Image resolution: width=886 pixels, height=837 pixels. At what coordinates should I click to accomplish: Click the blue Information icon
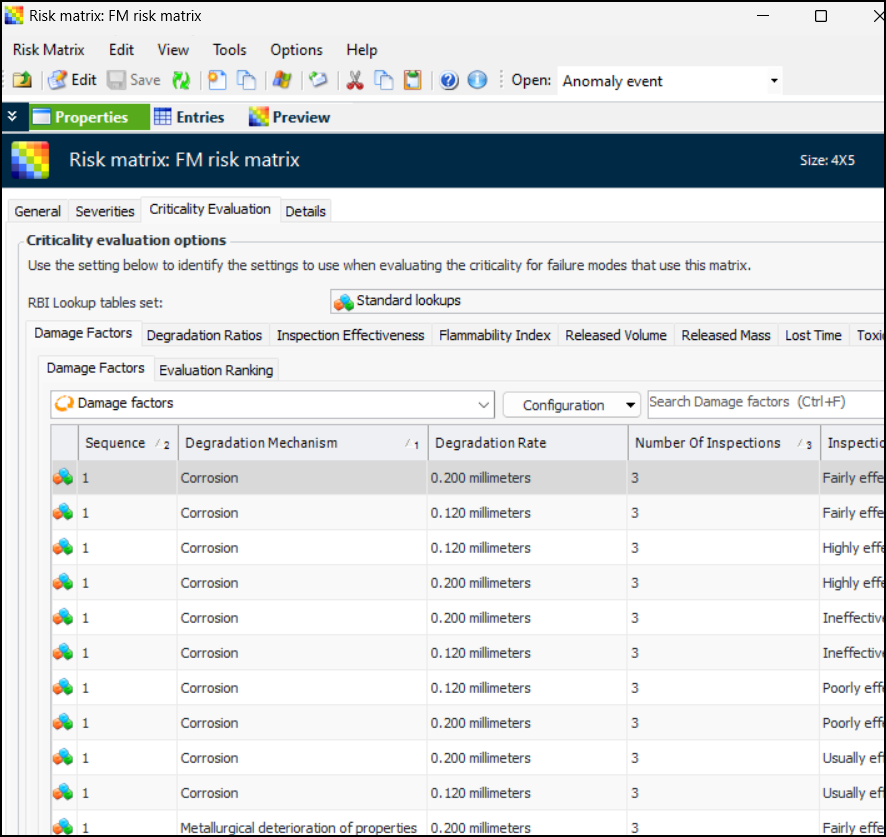478,81
